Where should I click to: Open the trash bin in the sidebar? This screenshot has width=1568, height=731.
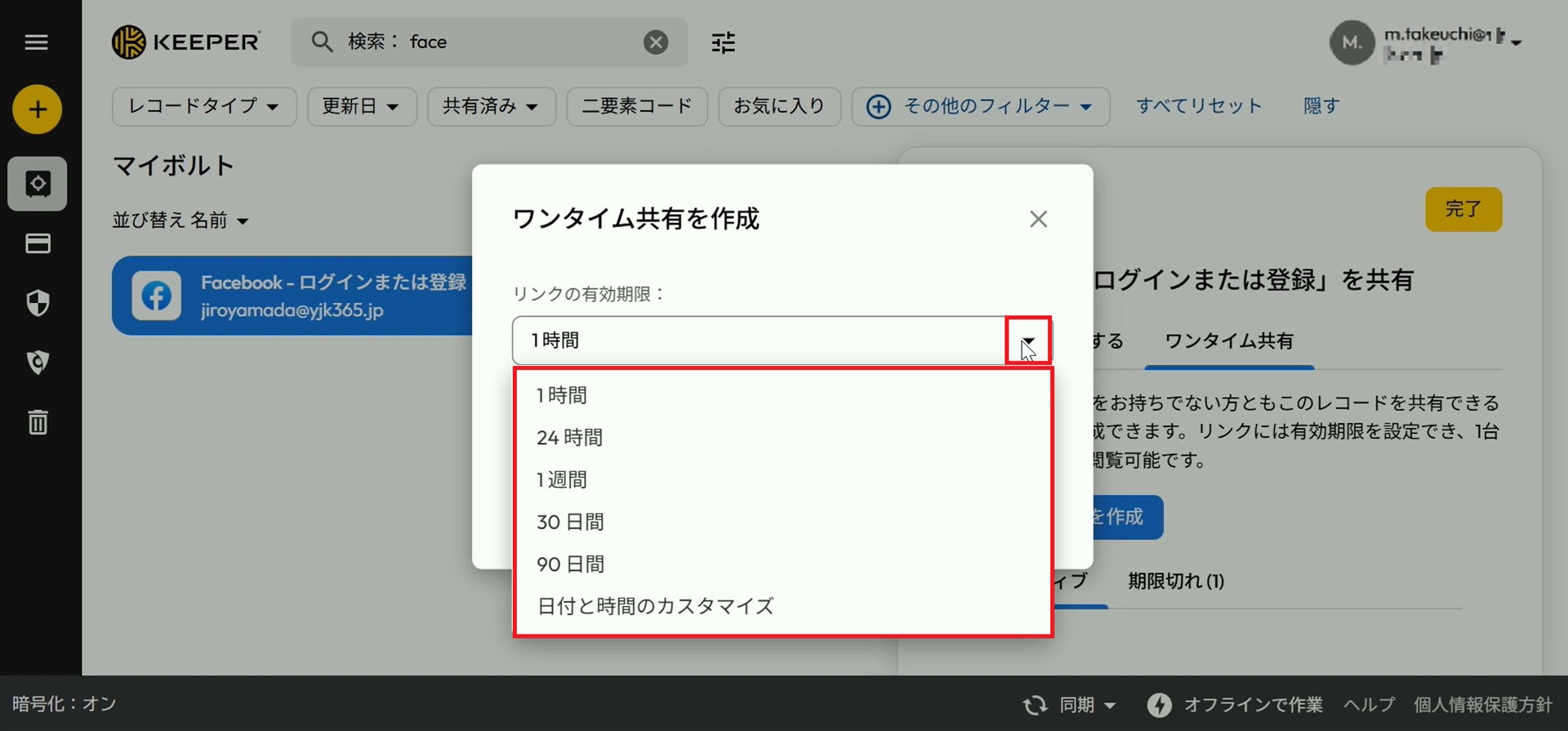38,422
